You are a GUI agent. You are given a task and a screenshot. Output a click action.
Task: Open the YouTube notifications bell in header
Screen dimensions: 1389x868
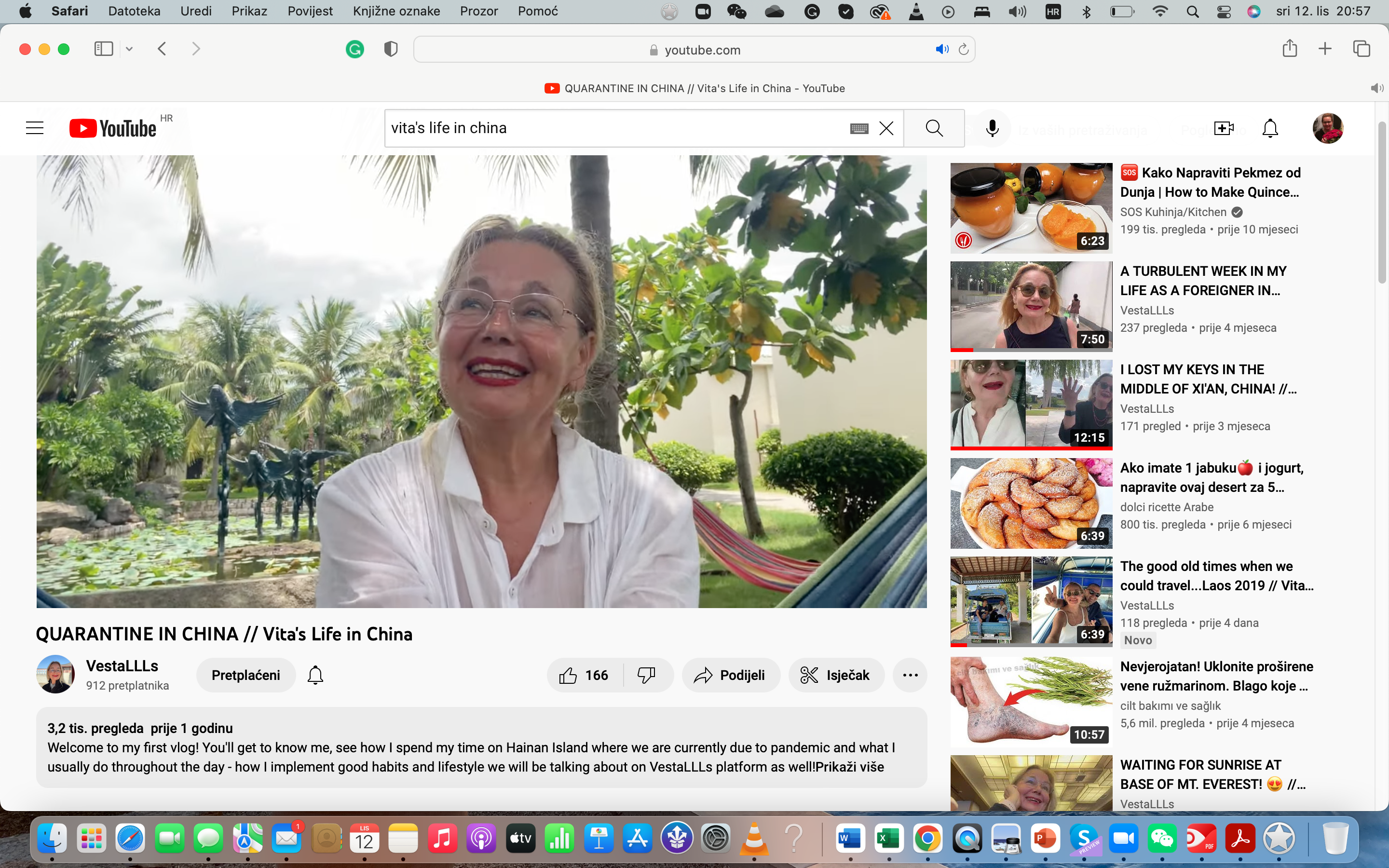click(1270, 128)
